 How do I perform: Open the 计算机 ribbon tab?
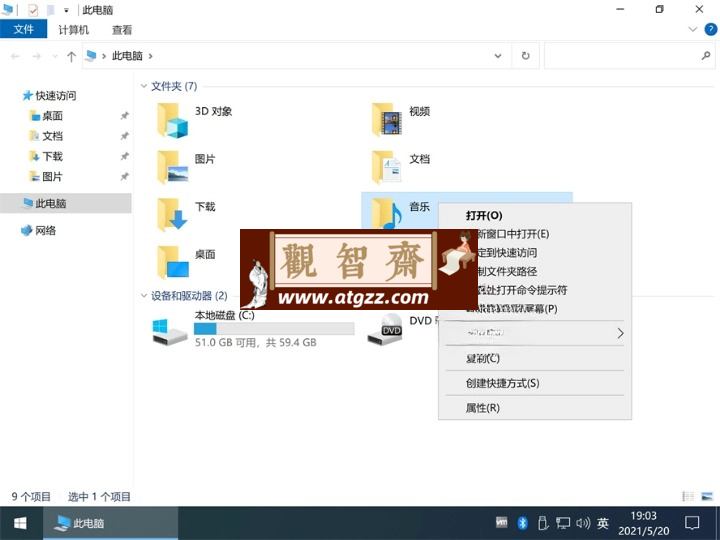point(73,30)
